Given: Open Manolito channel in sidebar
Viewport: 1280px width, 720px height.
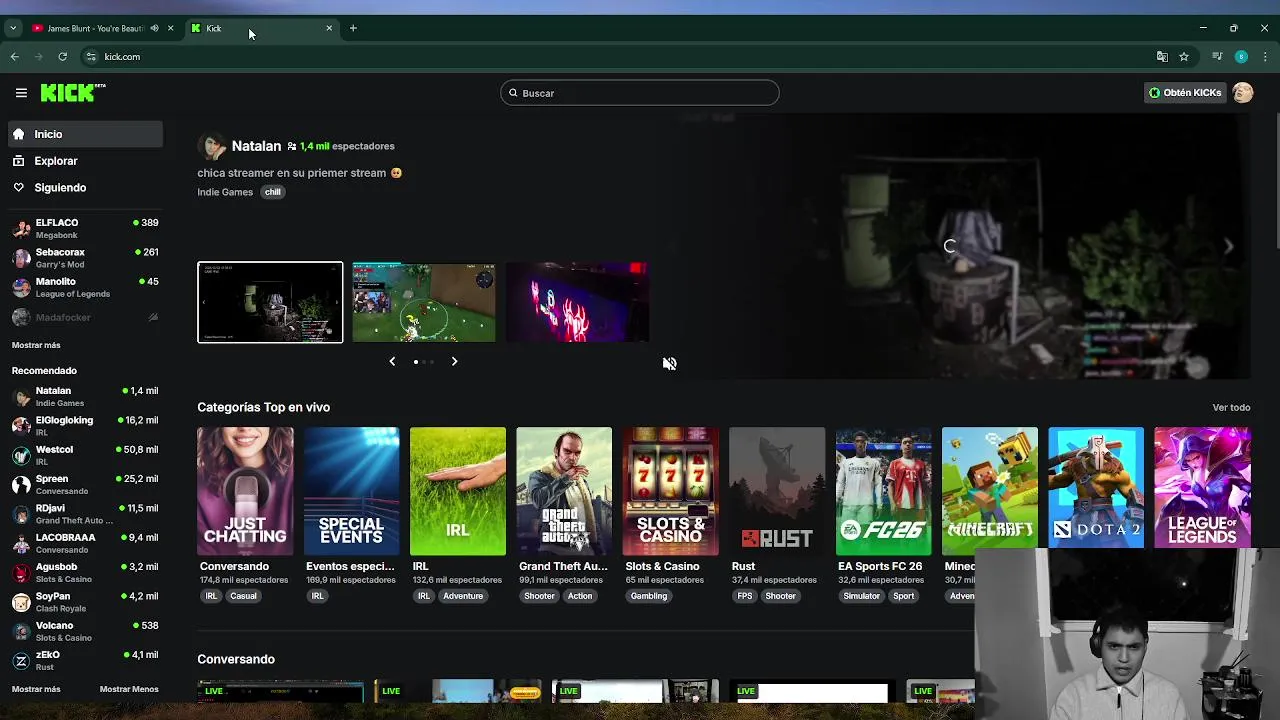Looking at the screenshot, I should (x=85, y=287).
